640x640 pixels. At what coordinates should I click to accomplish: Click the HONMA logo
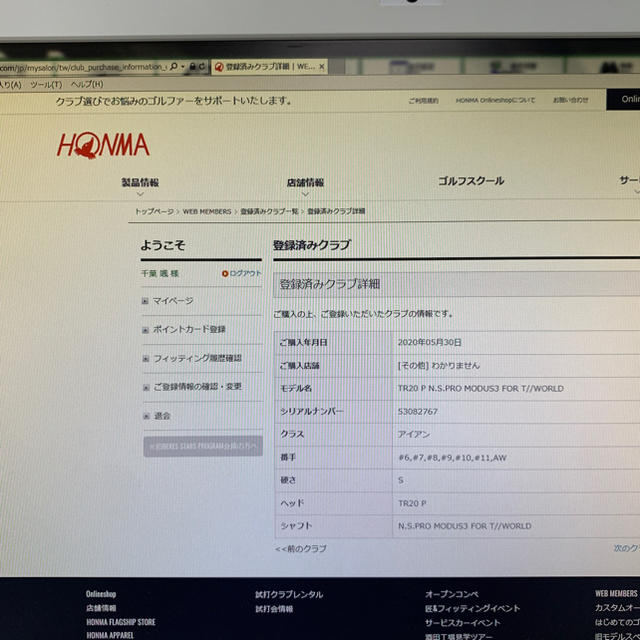(x=103, y=145)
